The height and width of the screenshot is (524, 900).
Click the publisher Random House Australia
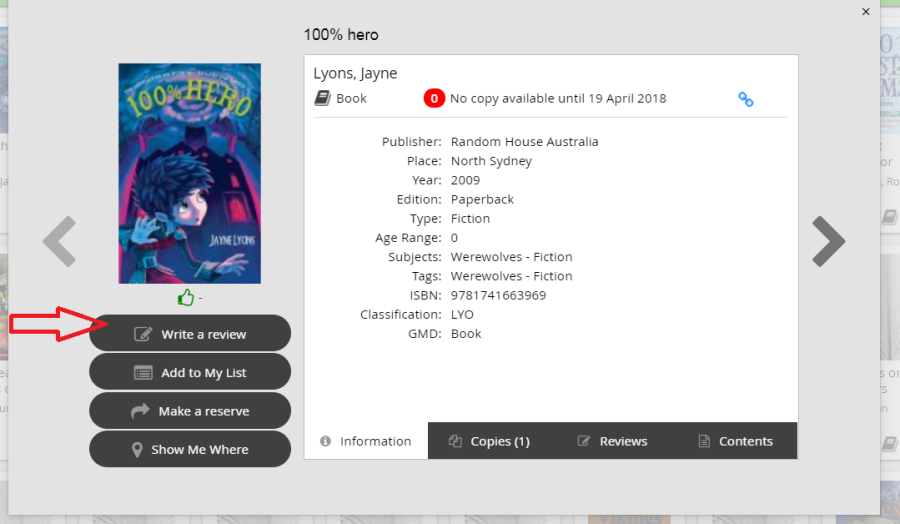[524, 142]
